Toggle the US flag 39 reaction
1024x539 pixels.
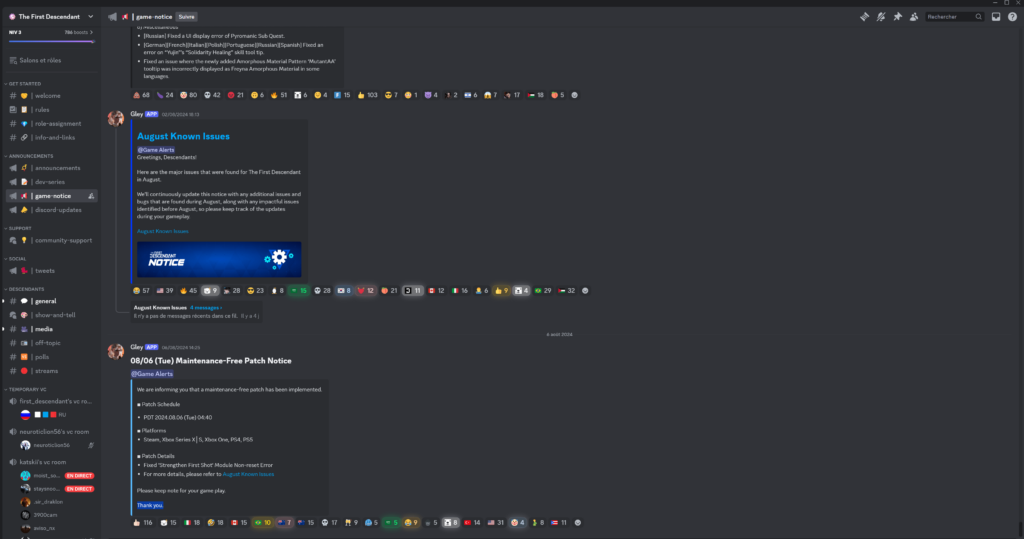coord(165,291)
